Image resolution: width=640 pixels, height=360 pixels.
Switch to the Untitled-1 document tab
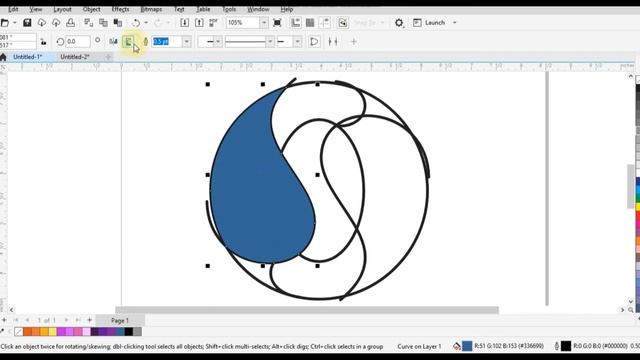[28, 57]
